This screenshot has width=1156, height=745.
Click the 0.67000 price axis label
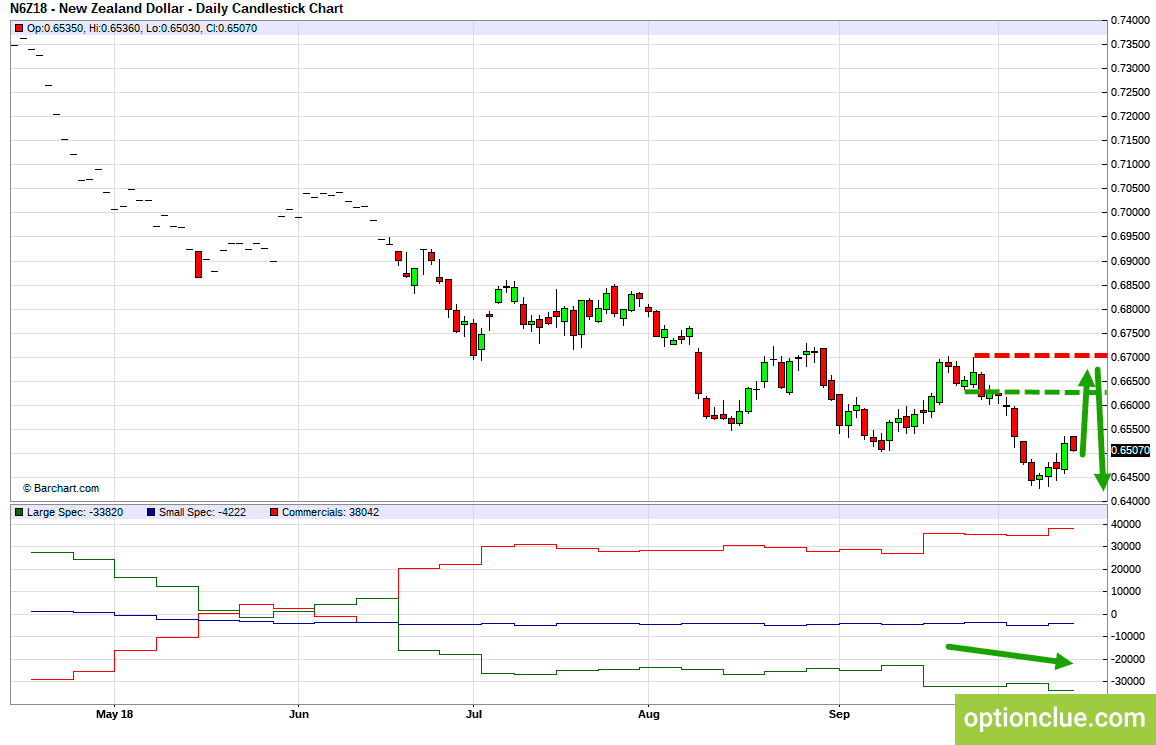[1130, 357]
